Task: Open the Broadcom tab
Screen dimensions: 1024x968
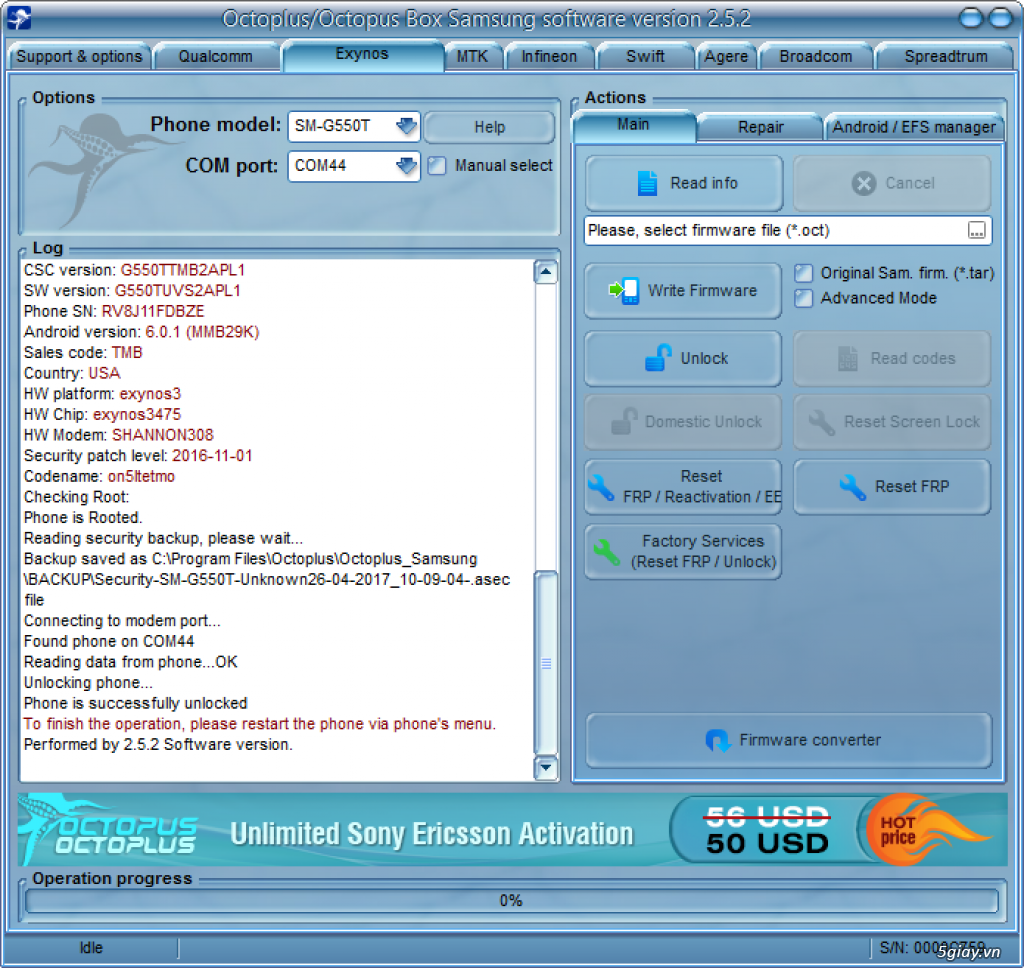Action: click(816, 57)
